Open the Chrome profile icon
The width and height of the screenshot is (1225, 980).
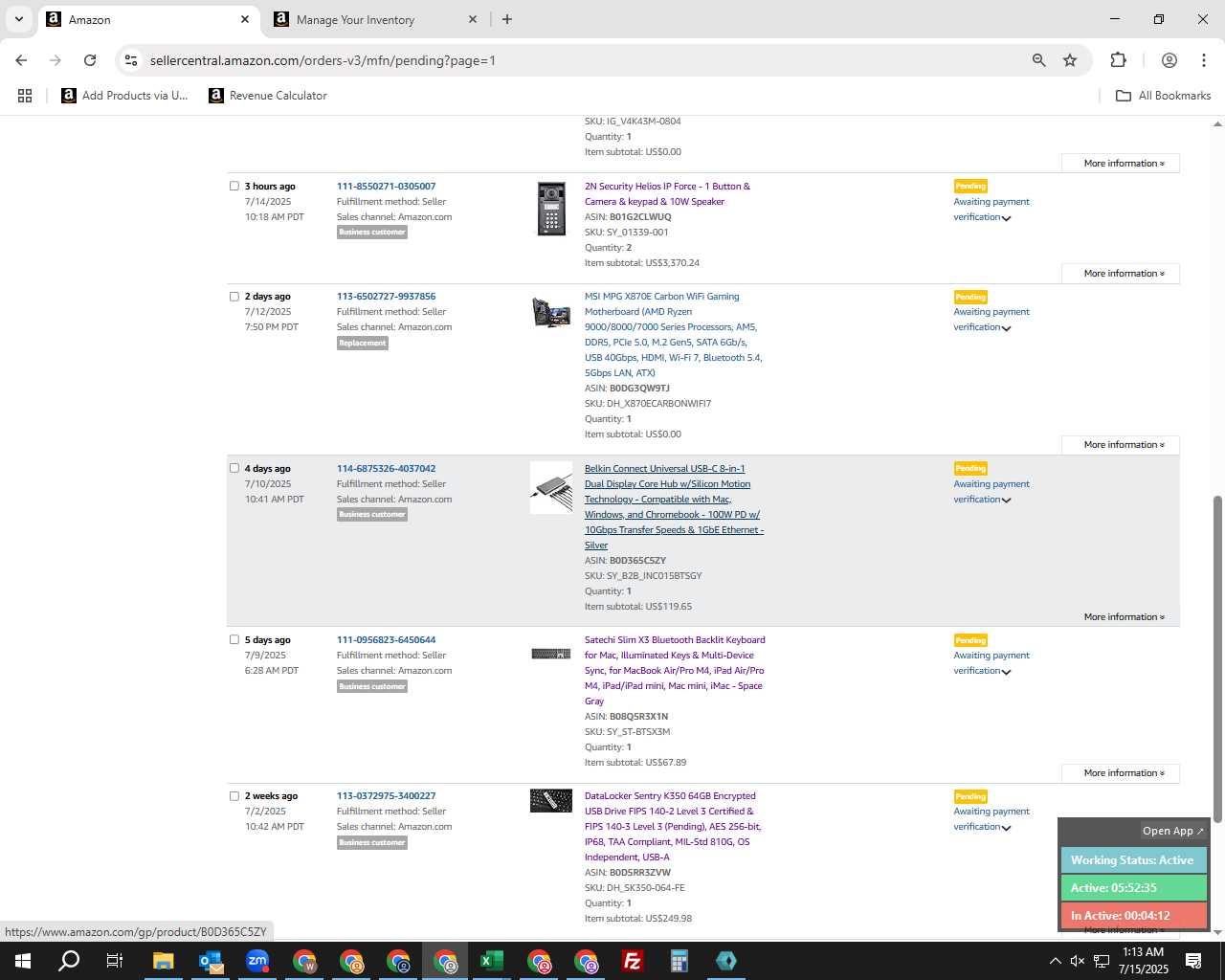(1169, 60)
